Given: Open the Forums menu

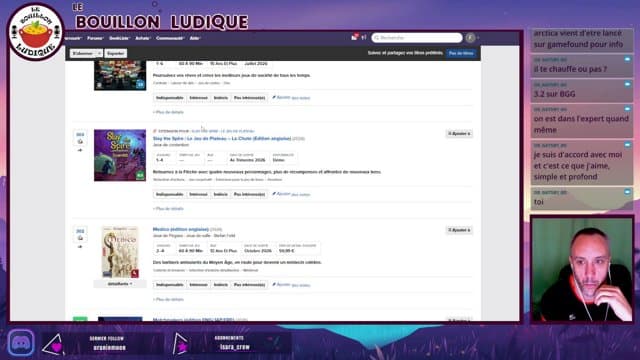Looking at the screenshot, I should coord(95,38).
